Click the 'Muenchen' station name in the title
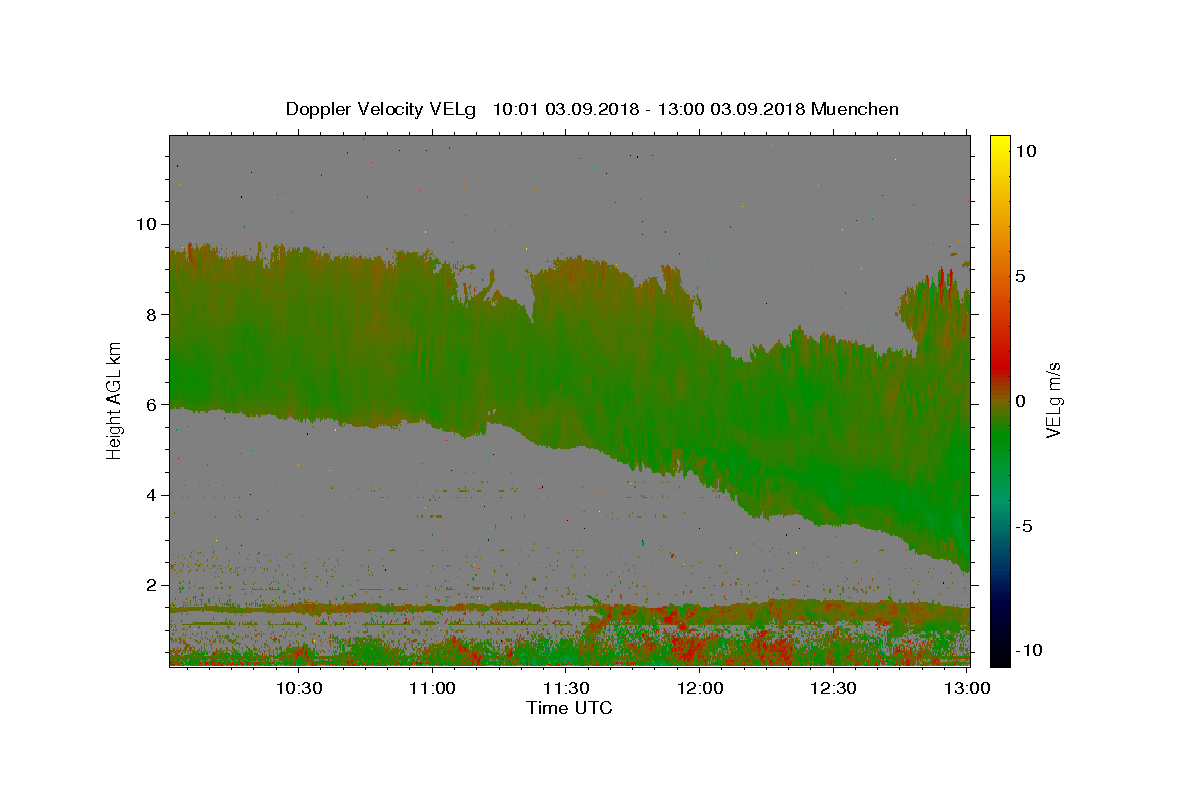This screenshot has height=800, width=1200. pos(855,109)
